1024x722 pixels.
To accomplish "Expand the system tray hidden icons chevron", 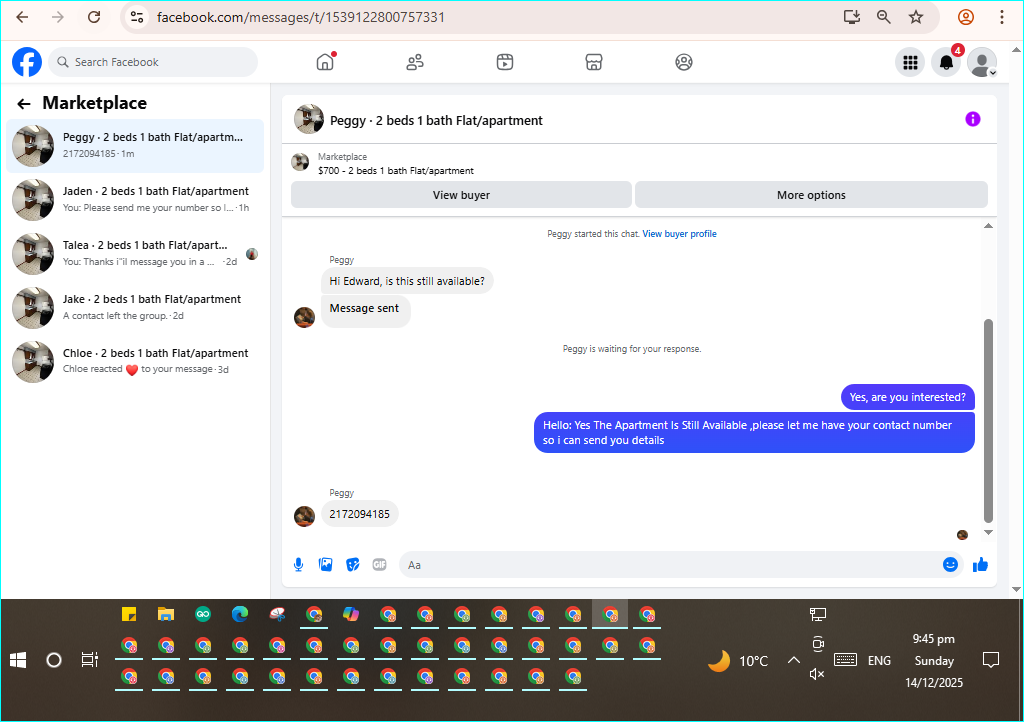I will coord(793,660).
